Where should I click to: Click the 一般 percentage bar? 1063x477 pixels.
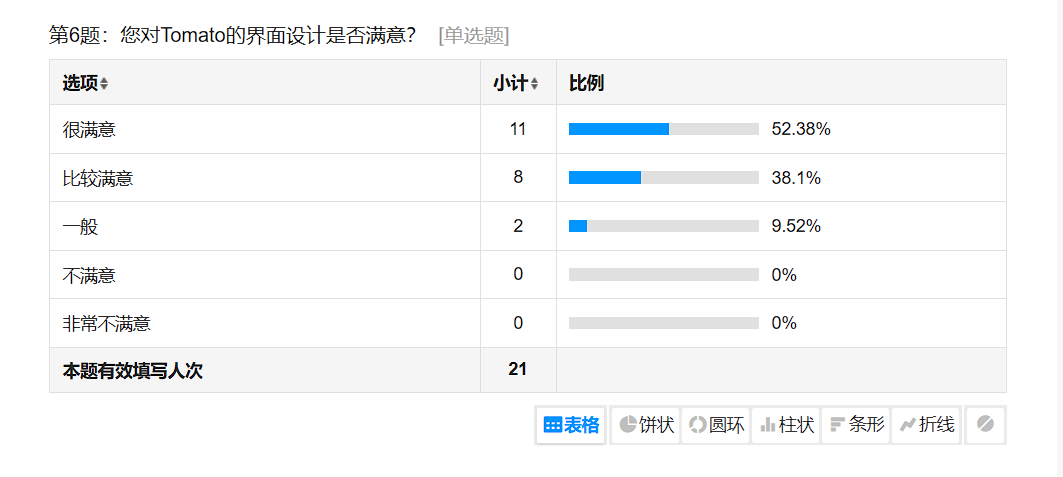point(663,226)
